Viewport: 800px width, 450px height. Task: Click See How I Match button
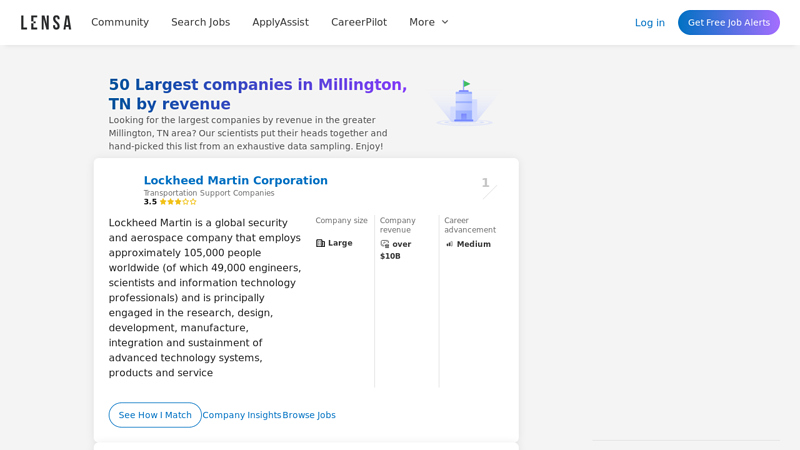click(155, 415)
